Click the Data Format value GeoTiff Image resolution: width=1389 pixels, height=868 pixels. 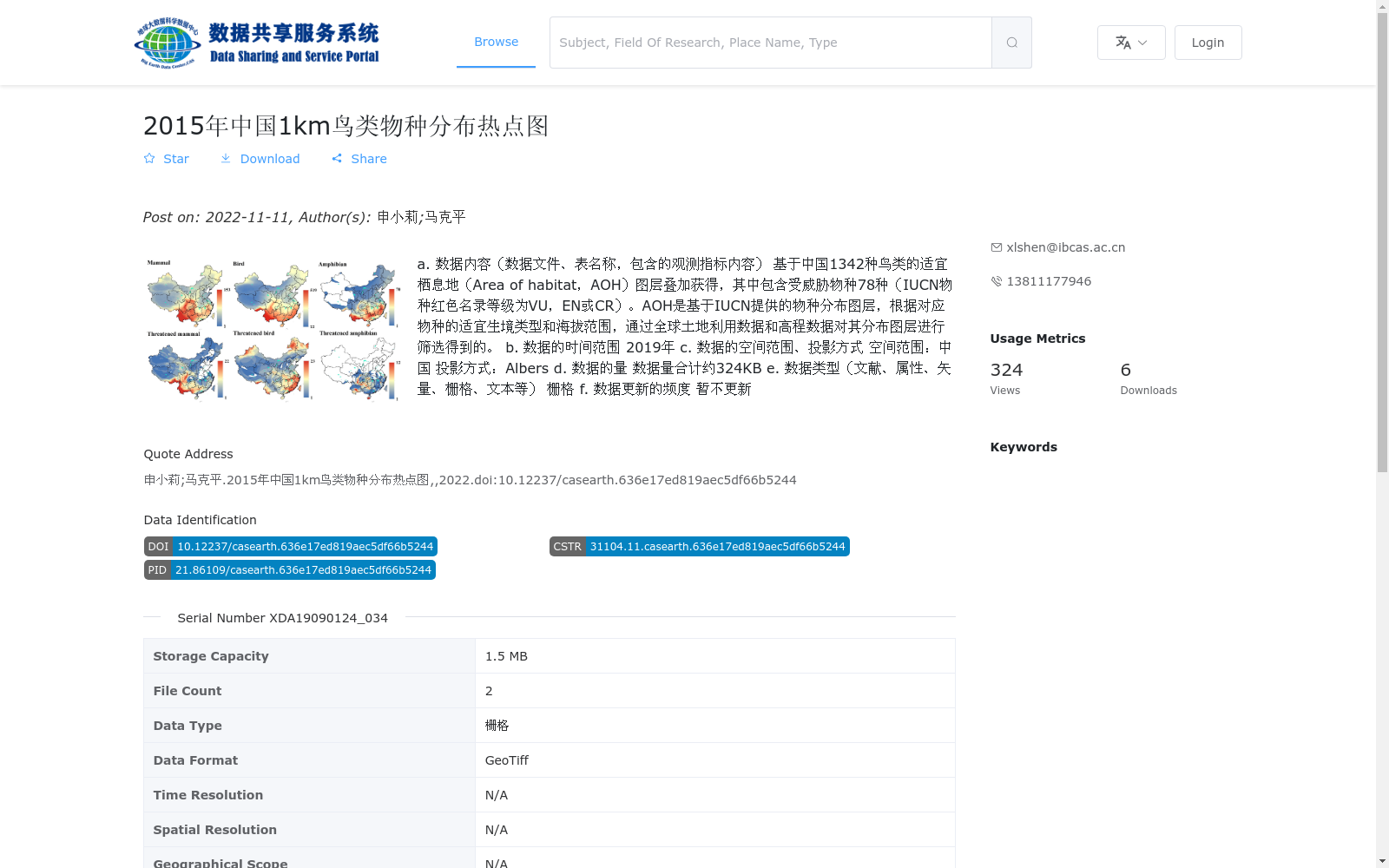coord(507,760)
